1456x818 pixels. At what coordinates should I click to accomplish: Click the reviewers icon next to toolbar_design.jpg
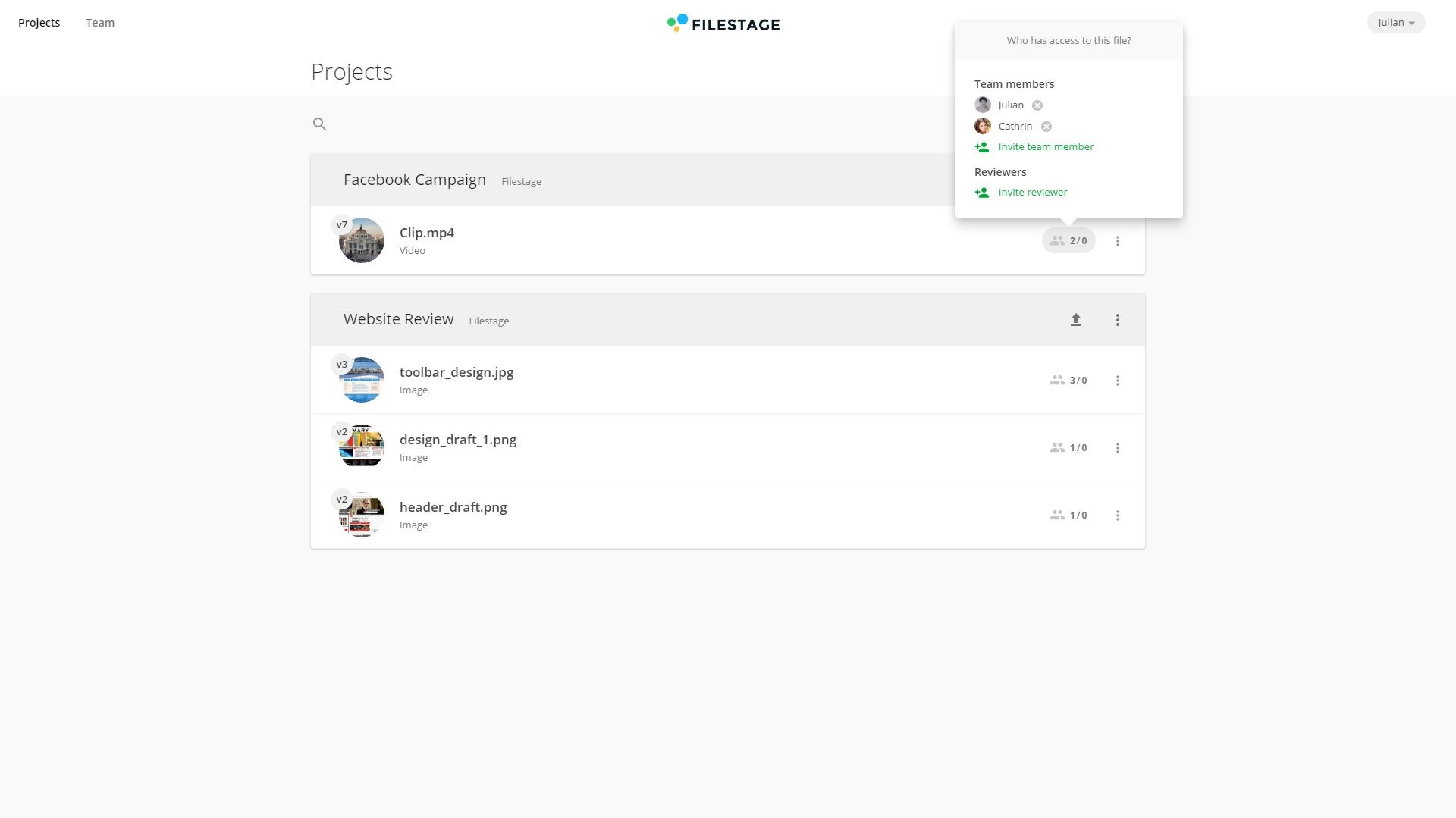[1057, 380]
